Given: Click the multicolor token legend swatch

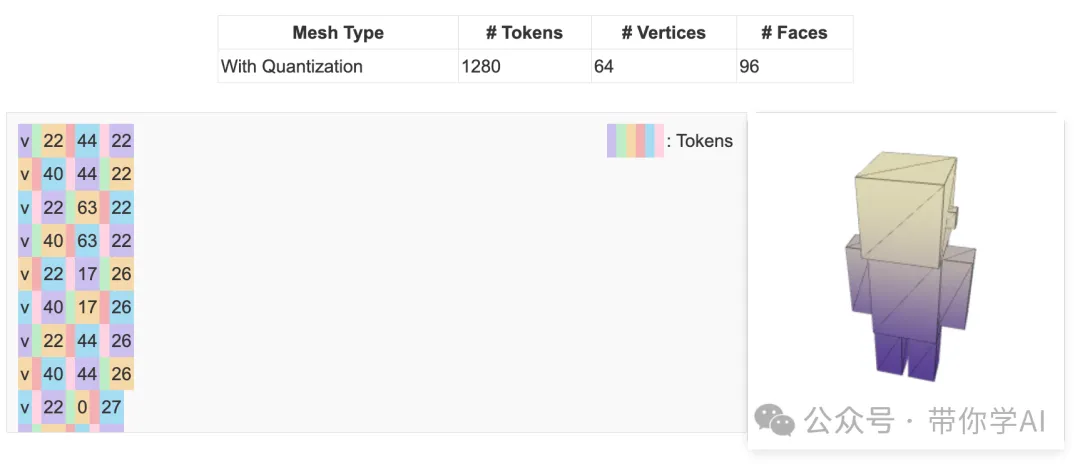Looking at the screenshot, I should click(634, 141).
